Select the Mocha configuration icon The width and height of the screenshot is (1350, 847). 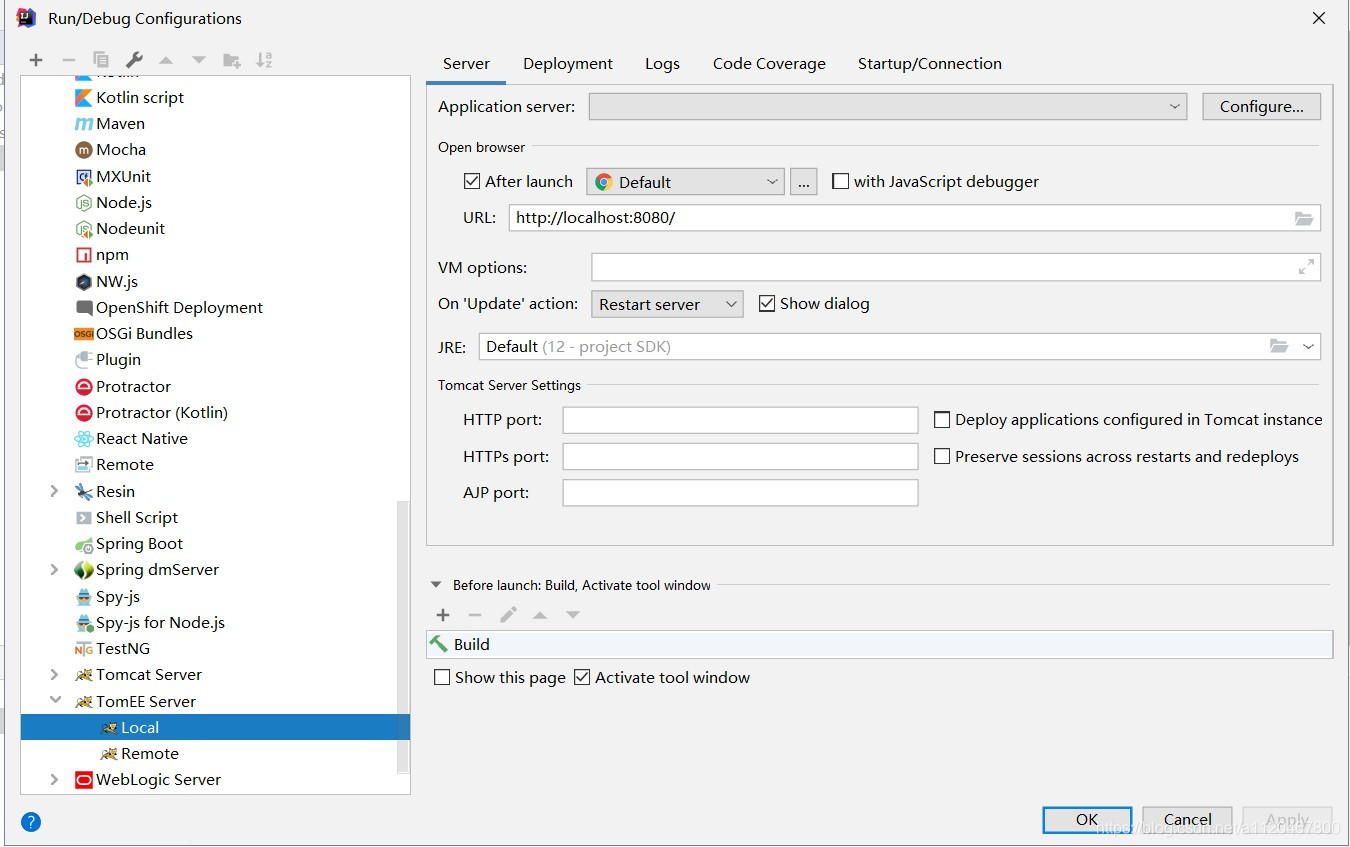coord(84,150)
